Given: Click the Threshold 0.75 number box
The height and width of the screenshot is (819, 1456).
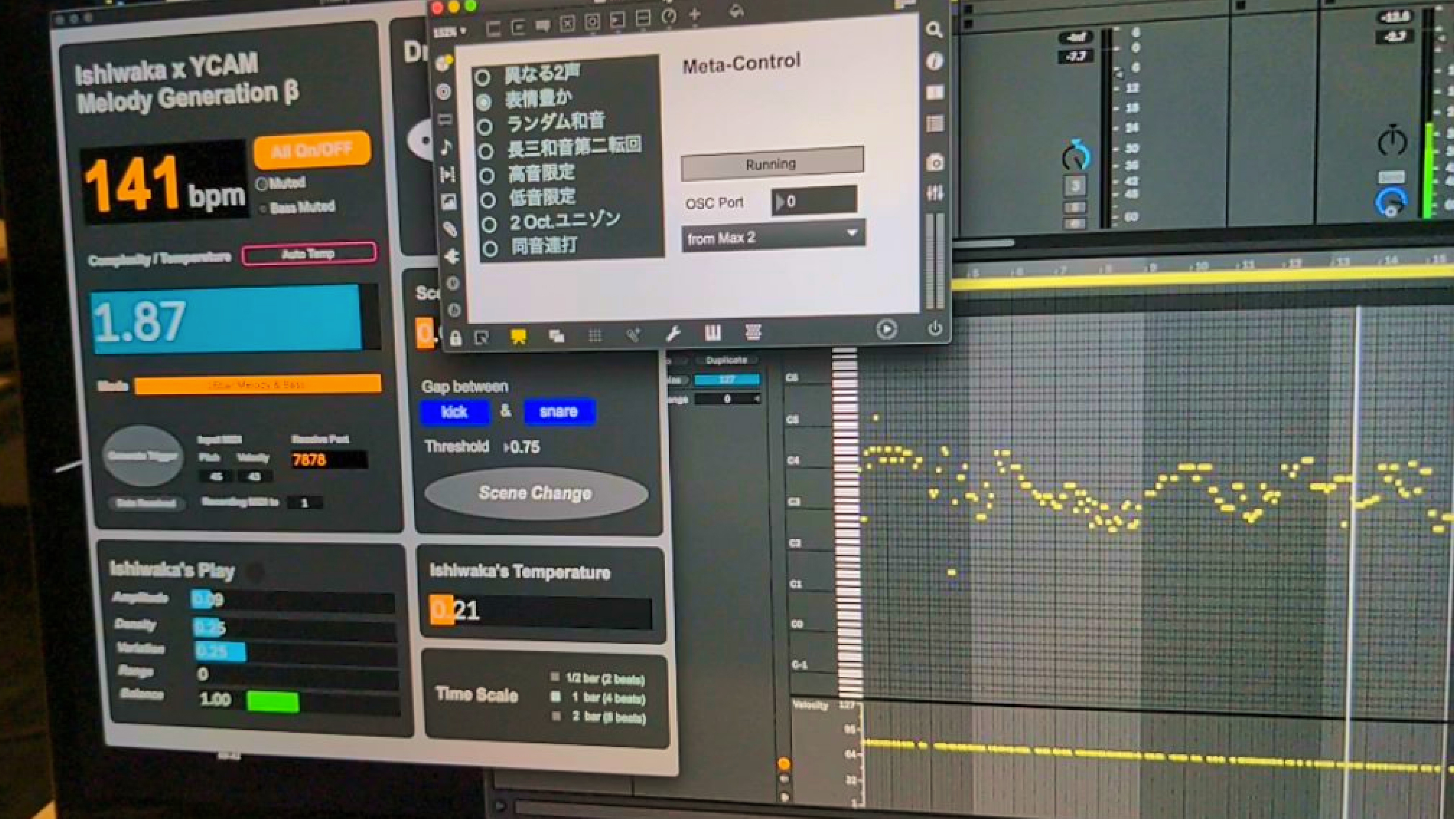Looking at the screenshot, I should pyautogui.click(x=522, y=447).
